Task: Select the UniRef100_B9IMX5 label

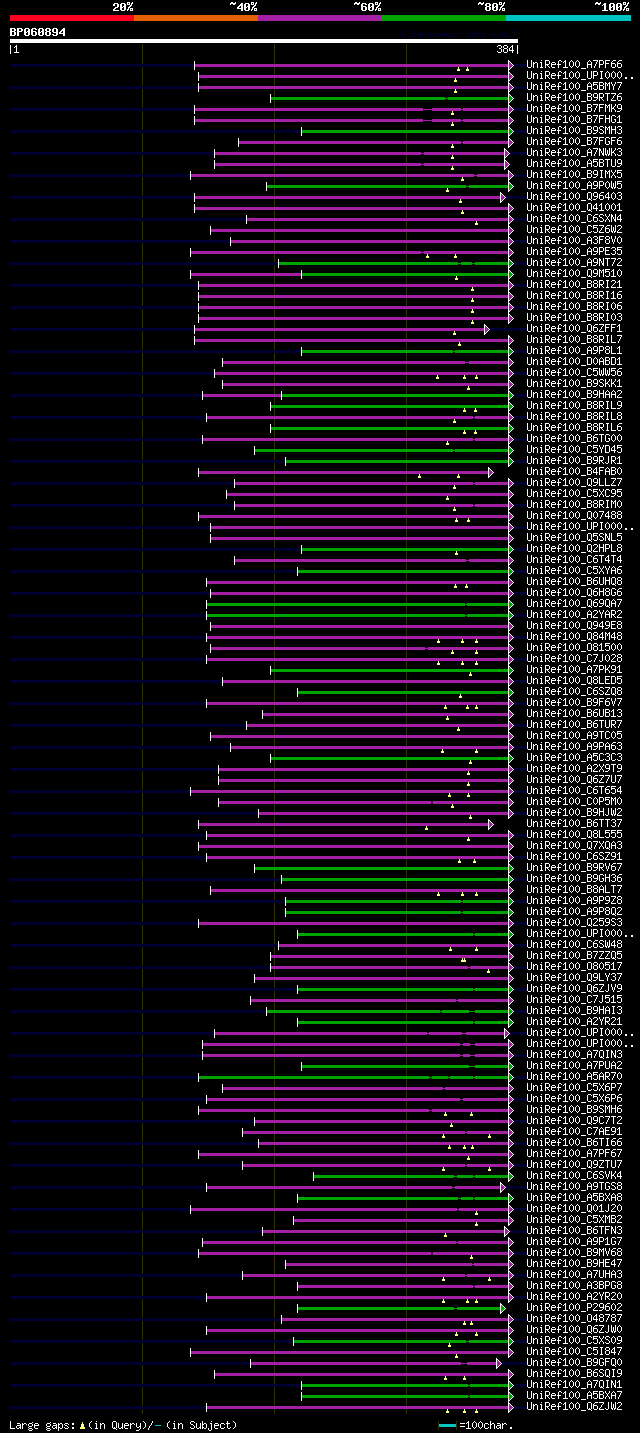Action: click(x=574, y=175)
